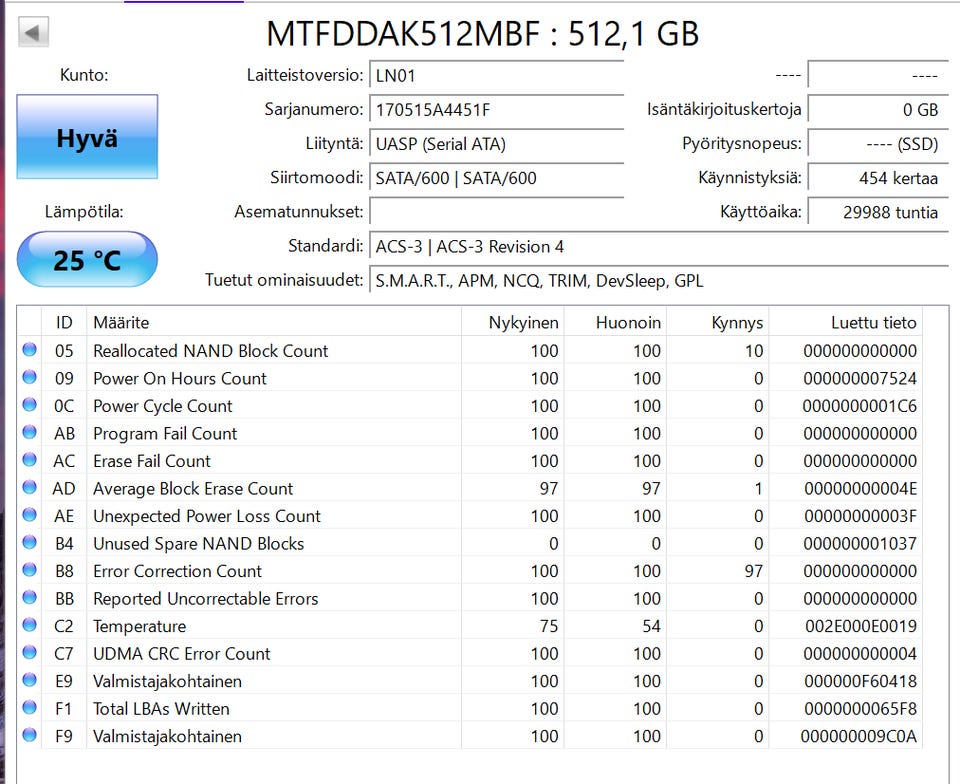
Task: Click the back arrow to previous disk
Action: (33, 32)
